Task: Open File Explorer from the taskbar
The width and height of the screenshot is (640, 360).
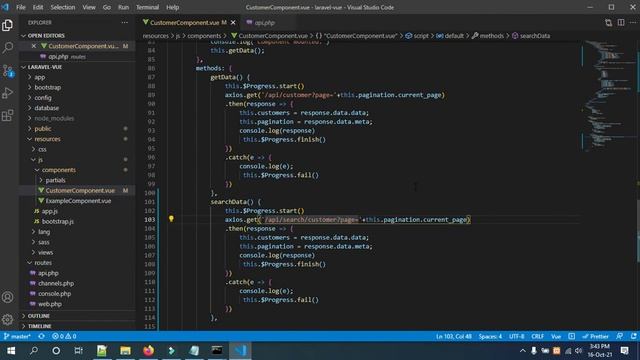Action: pos(125,351)
